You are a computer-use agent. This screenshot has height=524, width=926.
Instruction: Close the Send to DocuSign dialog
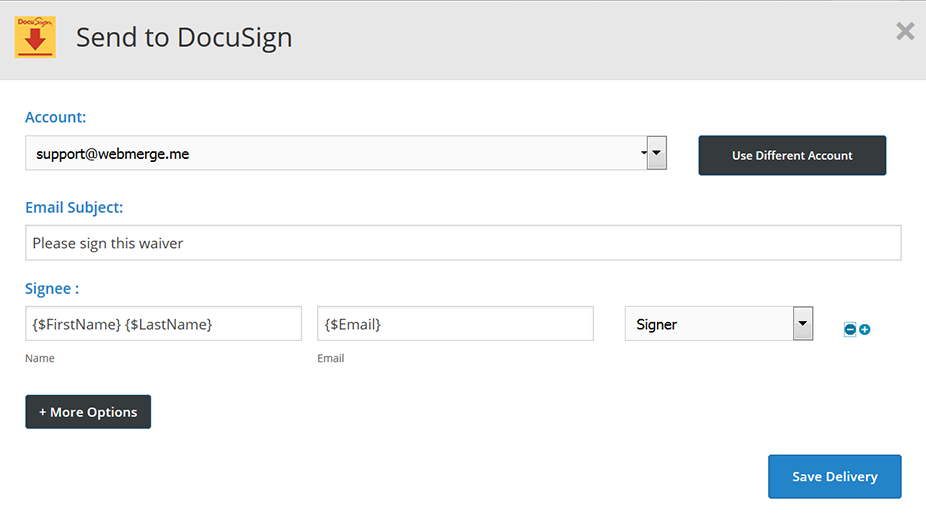coord(905,32)
